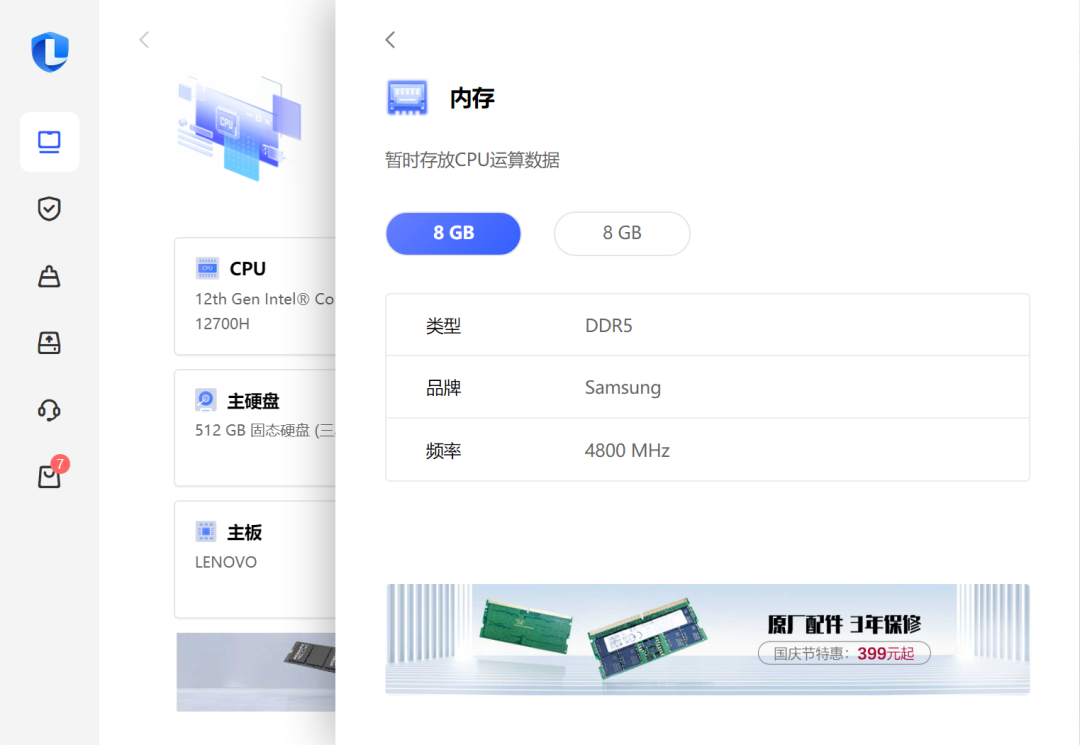
Task: Click the motherboard icon
Action: (206, 532)
